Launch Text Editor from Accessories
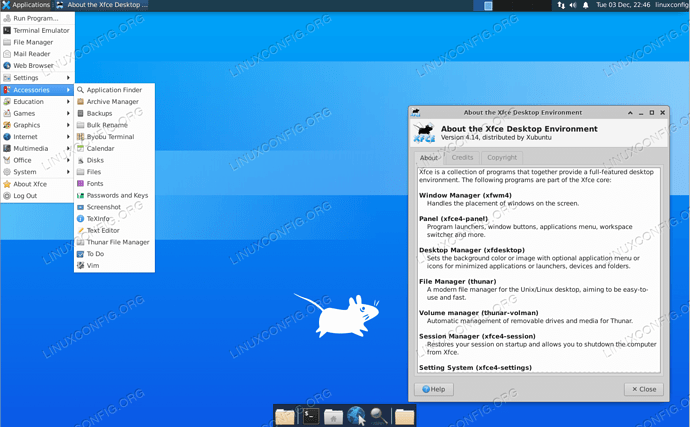This screenshot has height=427, width=690. (x=114, y=230)
